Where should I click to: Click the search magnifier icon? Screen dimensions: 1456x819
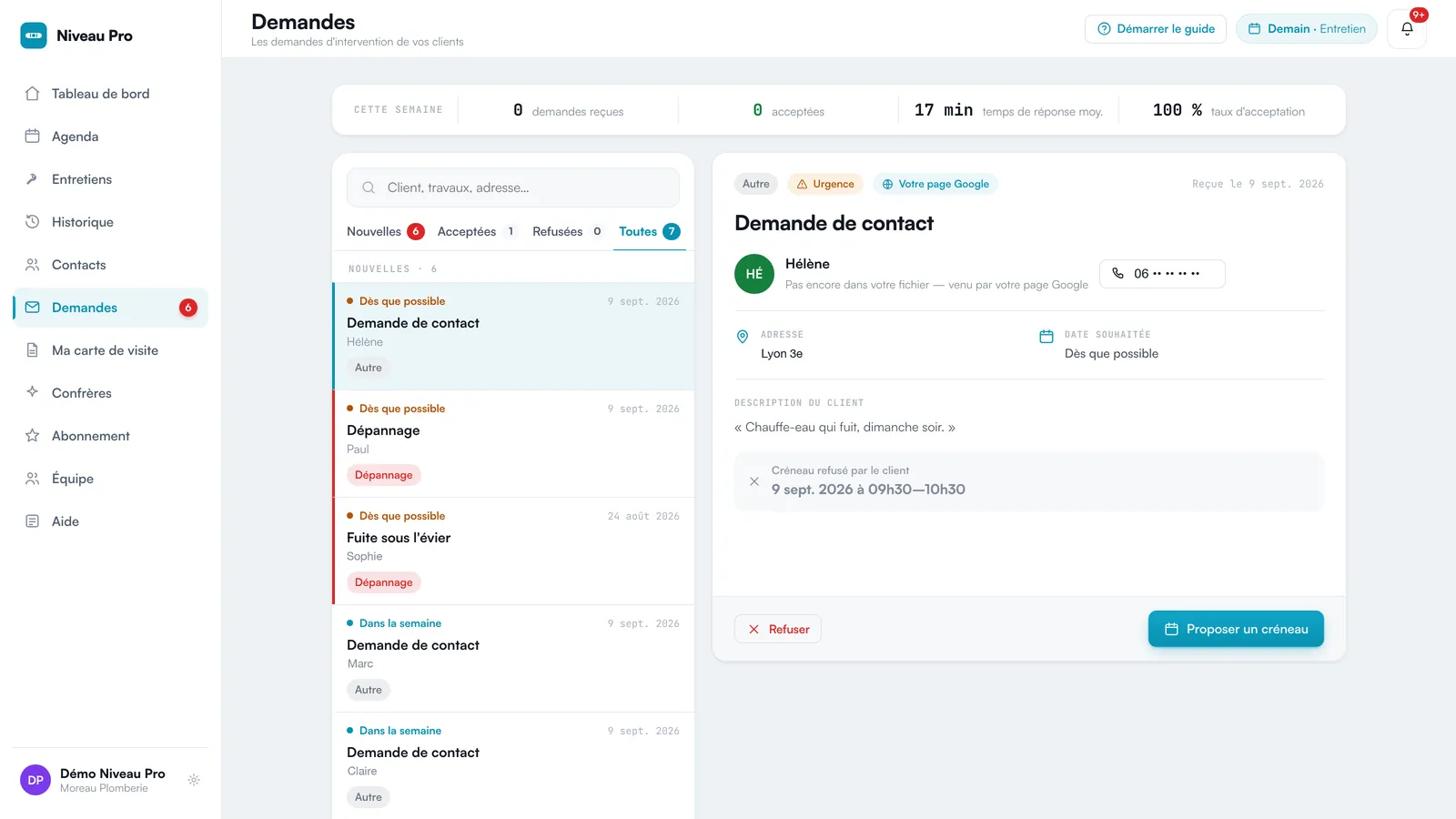tap(369, 187)
